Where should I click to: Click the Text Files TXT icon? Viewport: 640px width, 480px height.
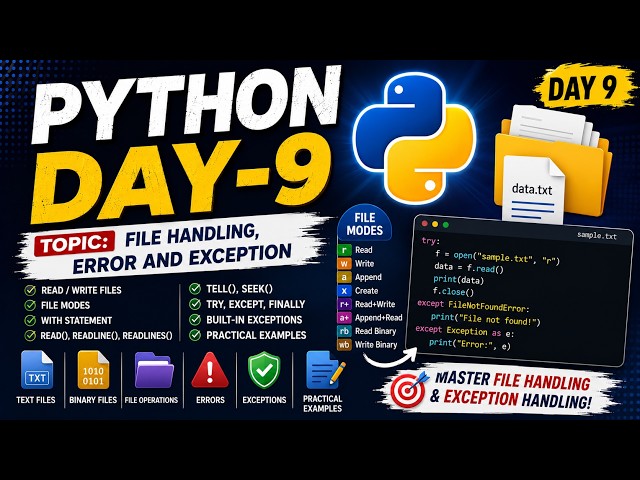[37, 370]
